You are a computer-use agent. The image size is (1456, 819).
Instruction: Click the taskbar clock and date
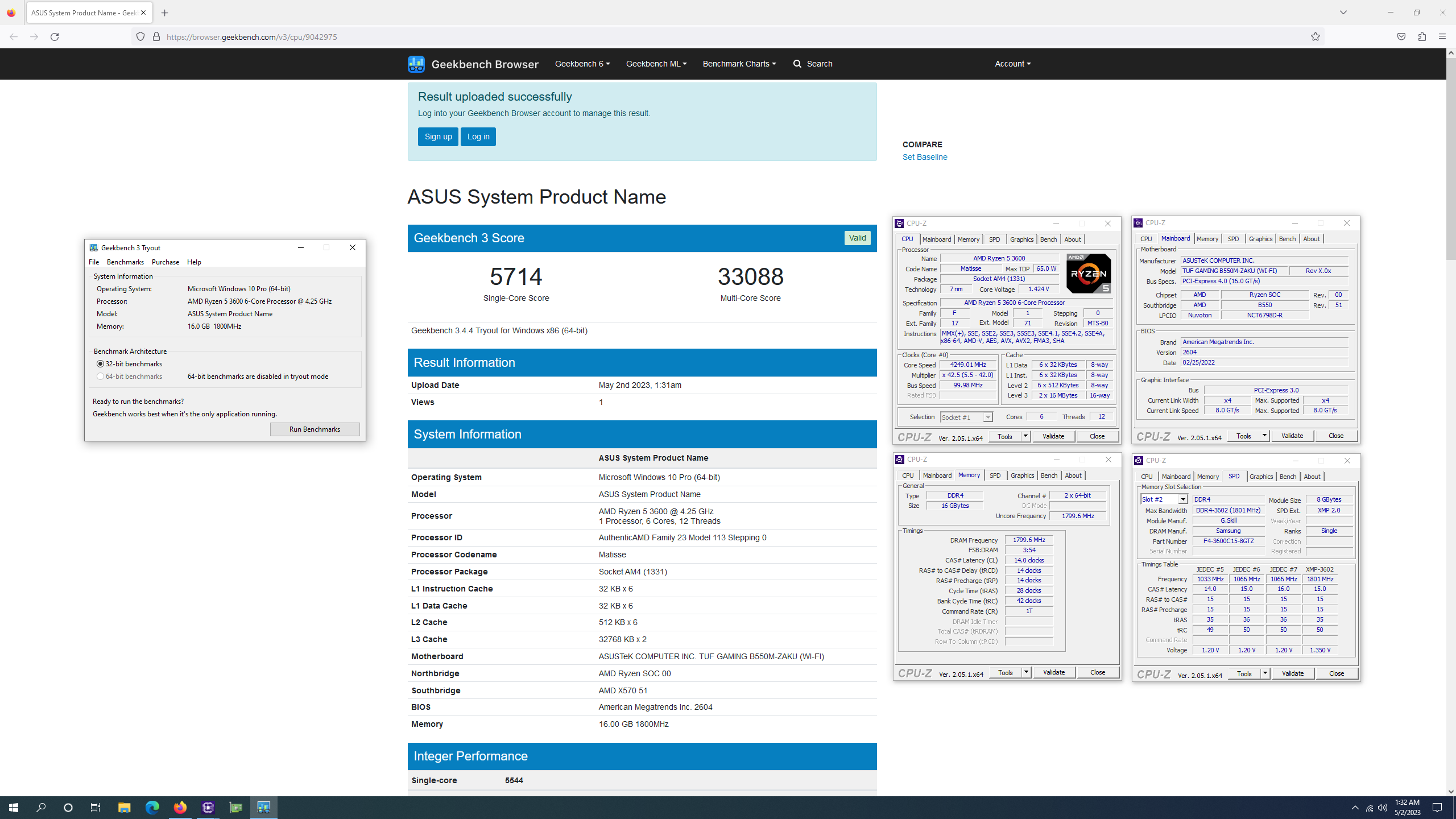coord(1407,808)
